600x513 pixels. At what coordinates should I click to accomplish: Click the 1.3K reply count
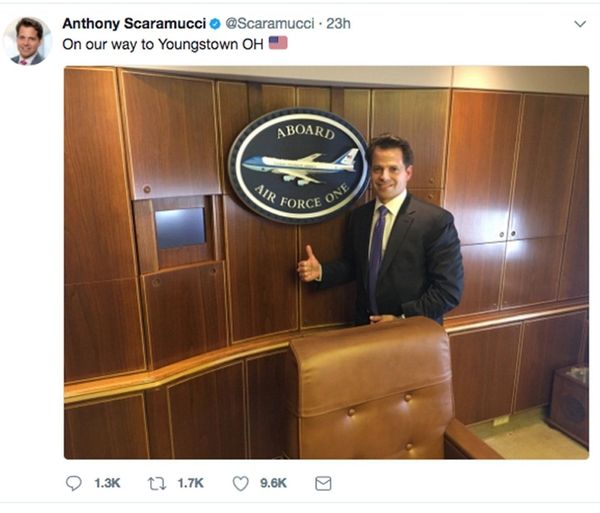click(x=107, y=484)
